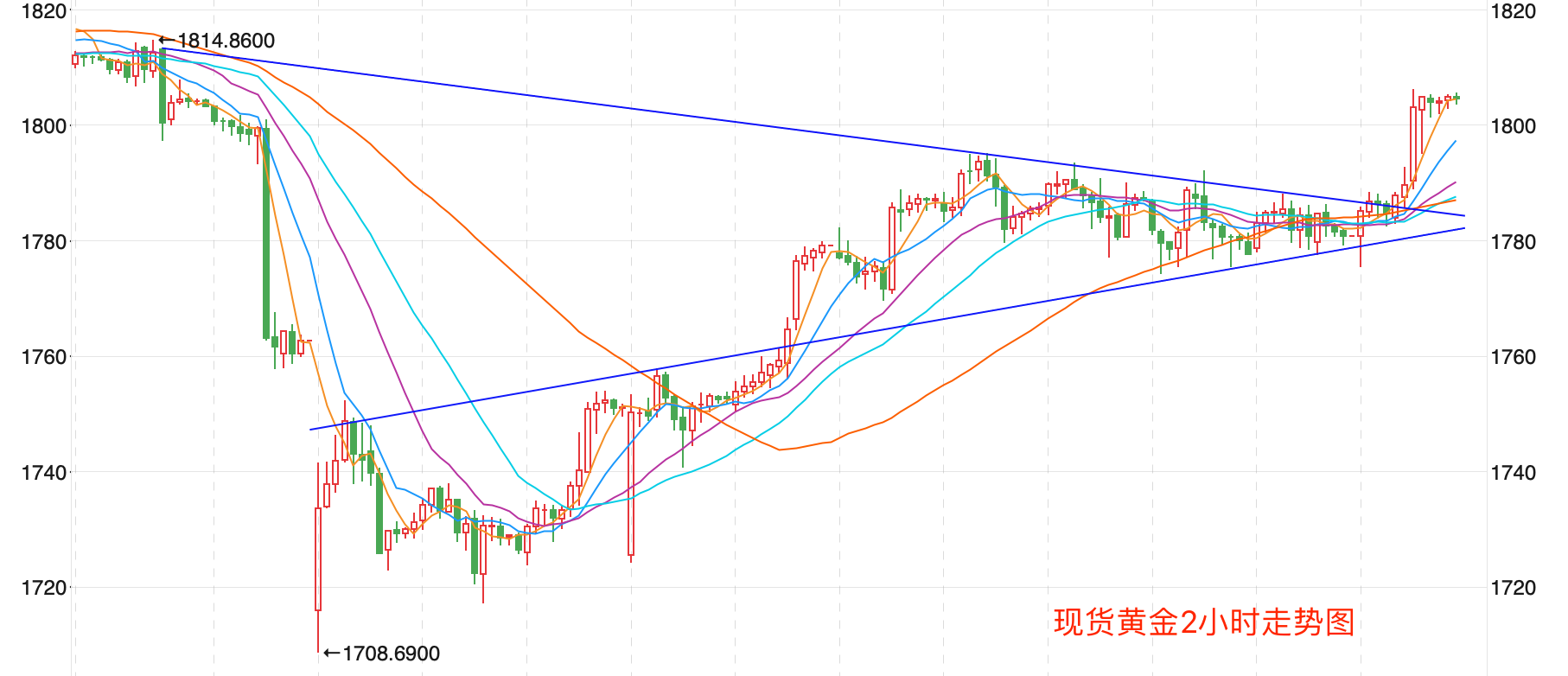The width and height of the screenshot is (1568, 676).
Task: Click the 1820 label on right axis
Action: (x=1514, y=11)
